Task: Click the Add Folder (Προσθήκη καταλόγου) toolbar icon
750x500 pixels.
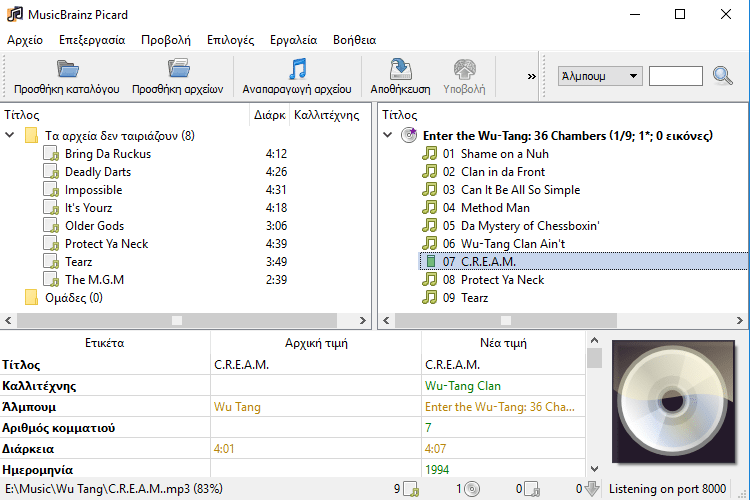Action: (67, 69)
